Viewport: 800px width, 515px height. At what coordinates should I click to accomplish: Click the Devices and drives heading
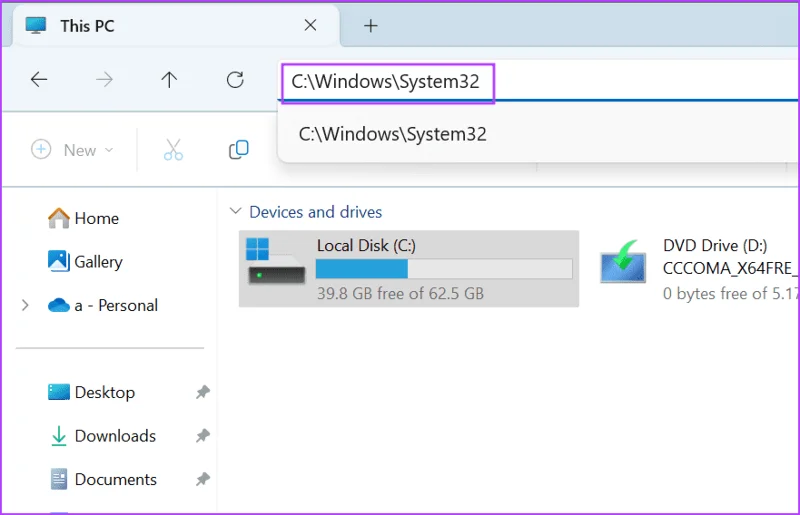(x=315, y=212)
